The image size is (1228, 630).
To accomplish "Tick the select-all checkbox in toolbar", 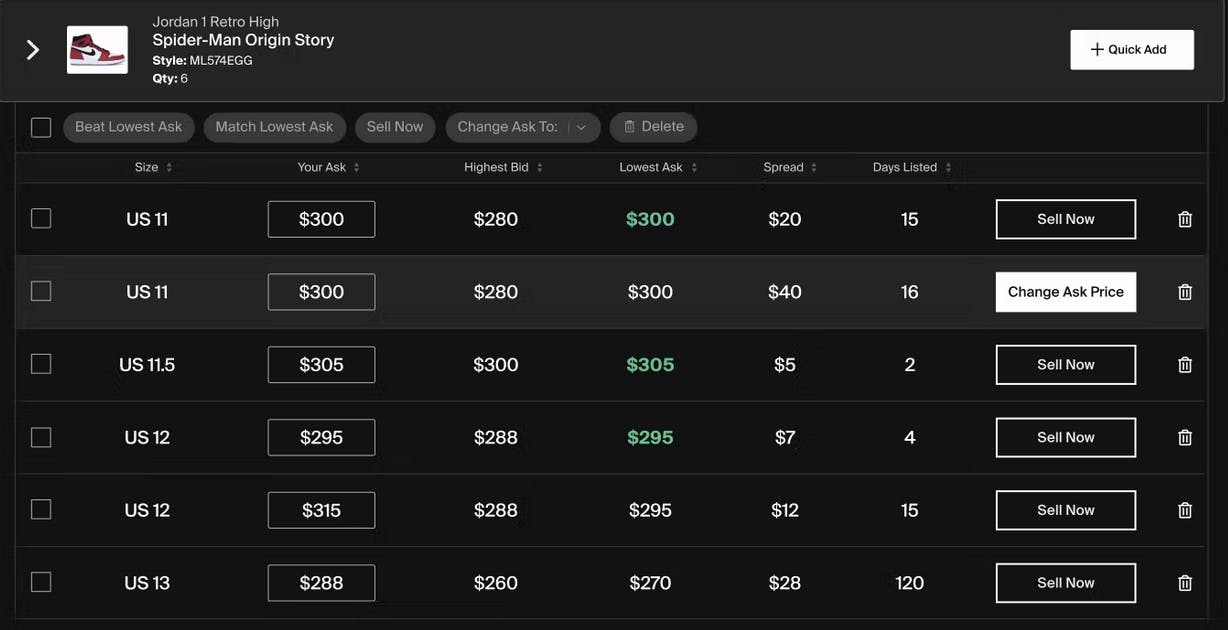I will click(41, 127).
